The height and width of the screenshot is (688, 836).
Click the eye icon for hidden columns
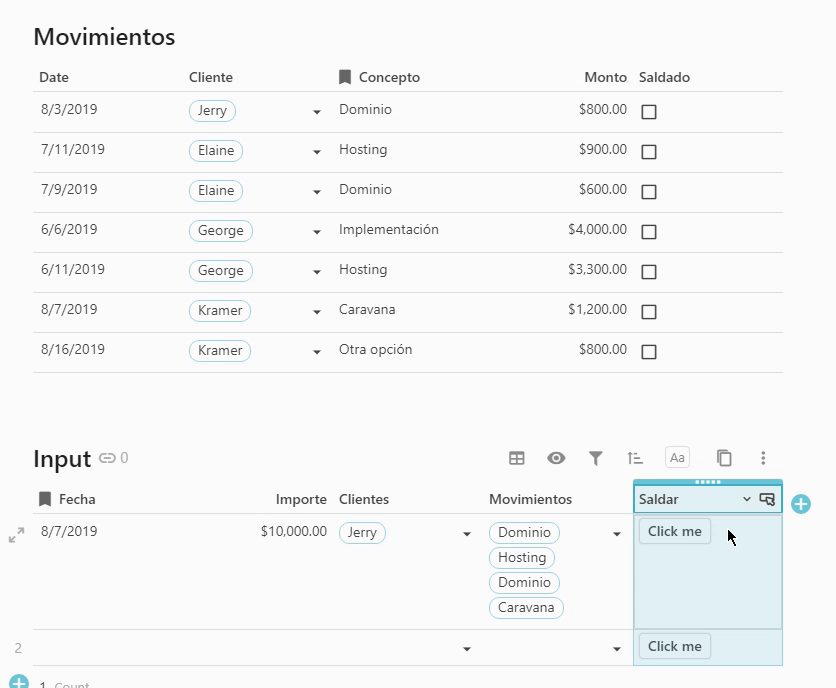(x=556, y=458)
